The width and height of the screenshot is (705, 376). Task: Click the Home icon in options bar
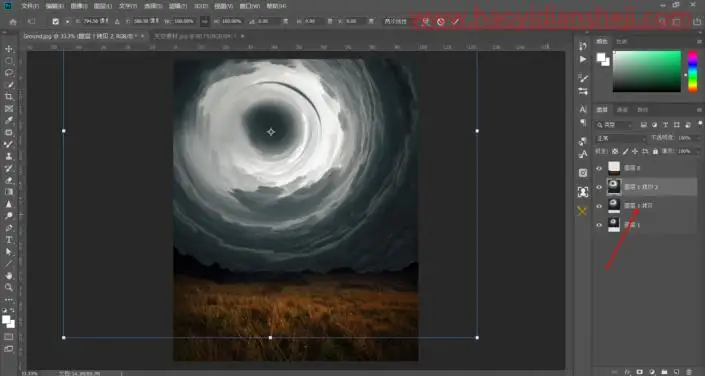[13, 21]
